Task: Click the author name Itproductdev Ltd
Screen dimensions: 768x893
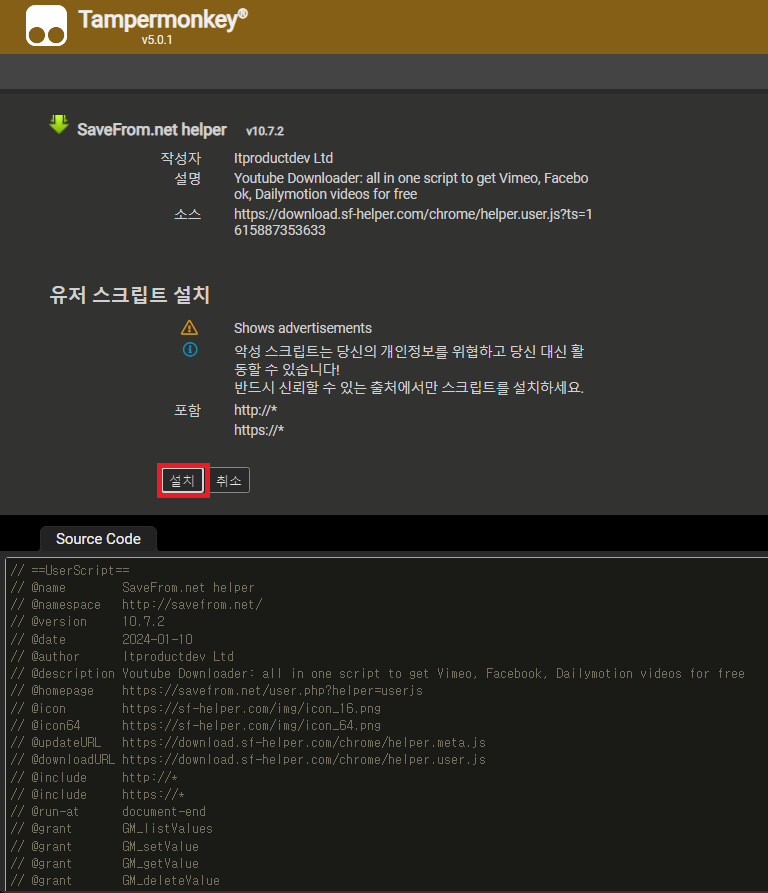Action: point(284,158)
